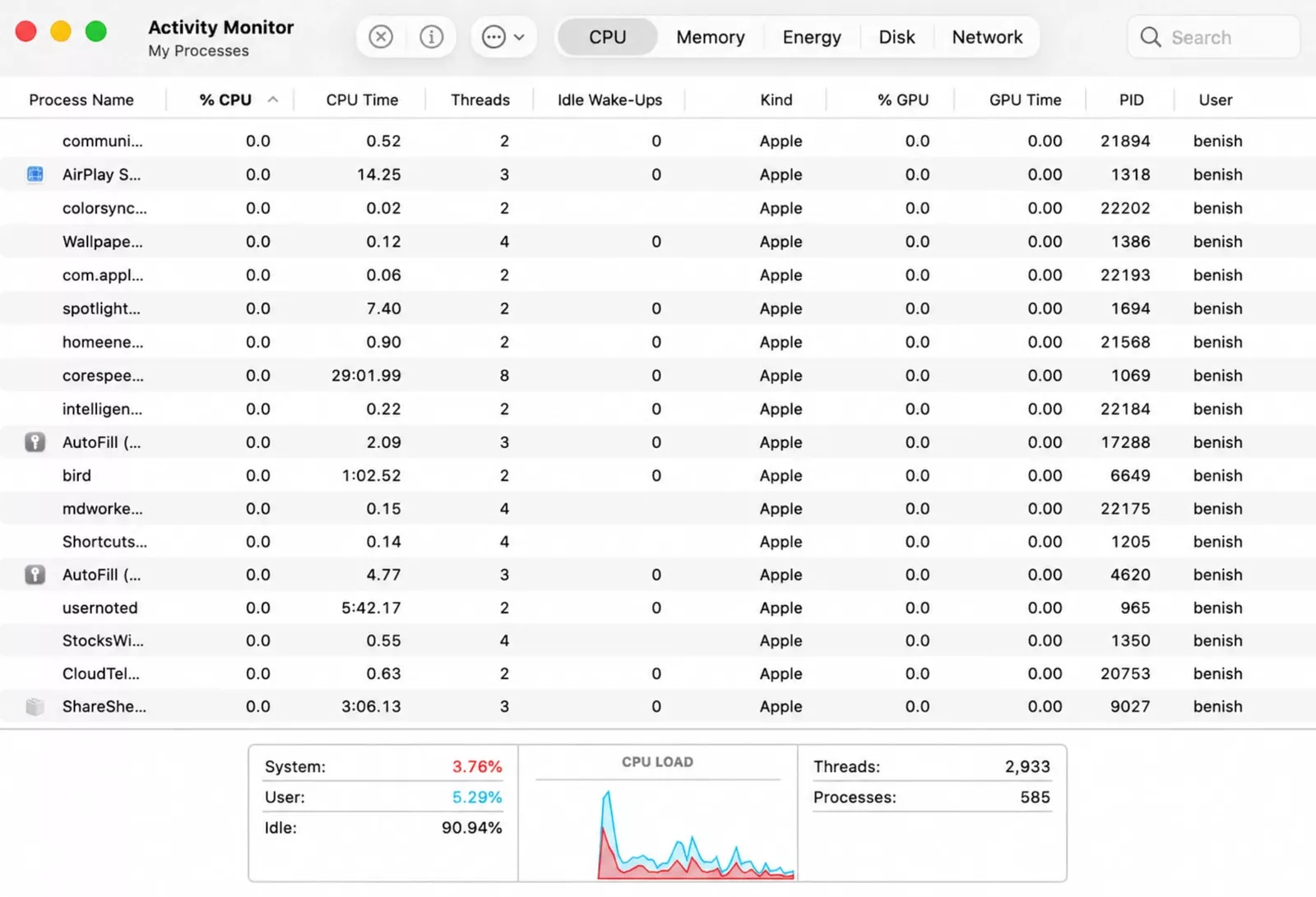Click the AutoFill icon for PID 17288
Screen dimensions: 1316x897
tap(35, 442)
